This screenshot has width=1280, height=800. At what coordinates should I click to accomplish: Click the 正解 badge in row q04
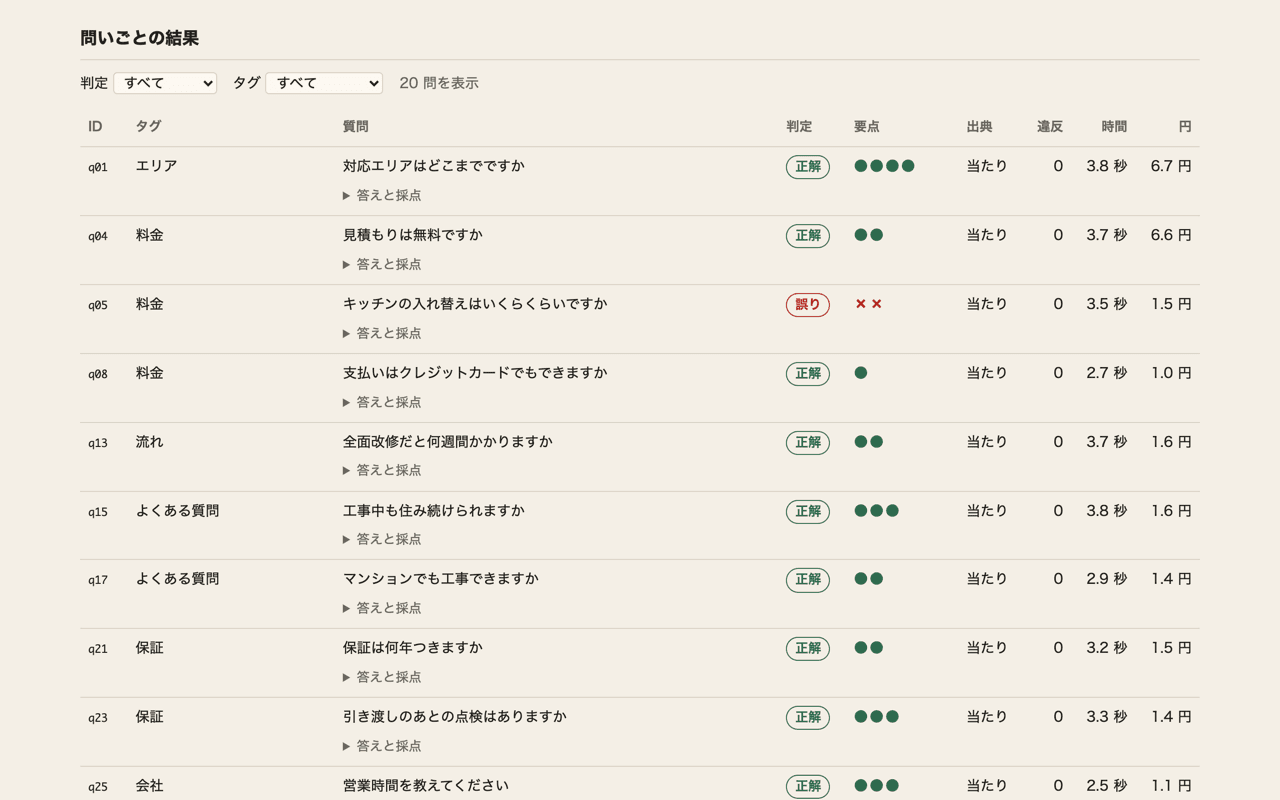[808, 236]
